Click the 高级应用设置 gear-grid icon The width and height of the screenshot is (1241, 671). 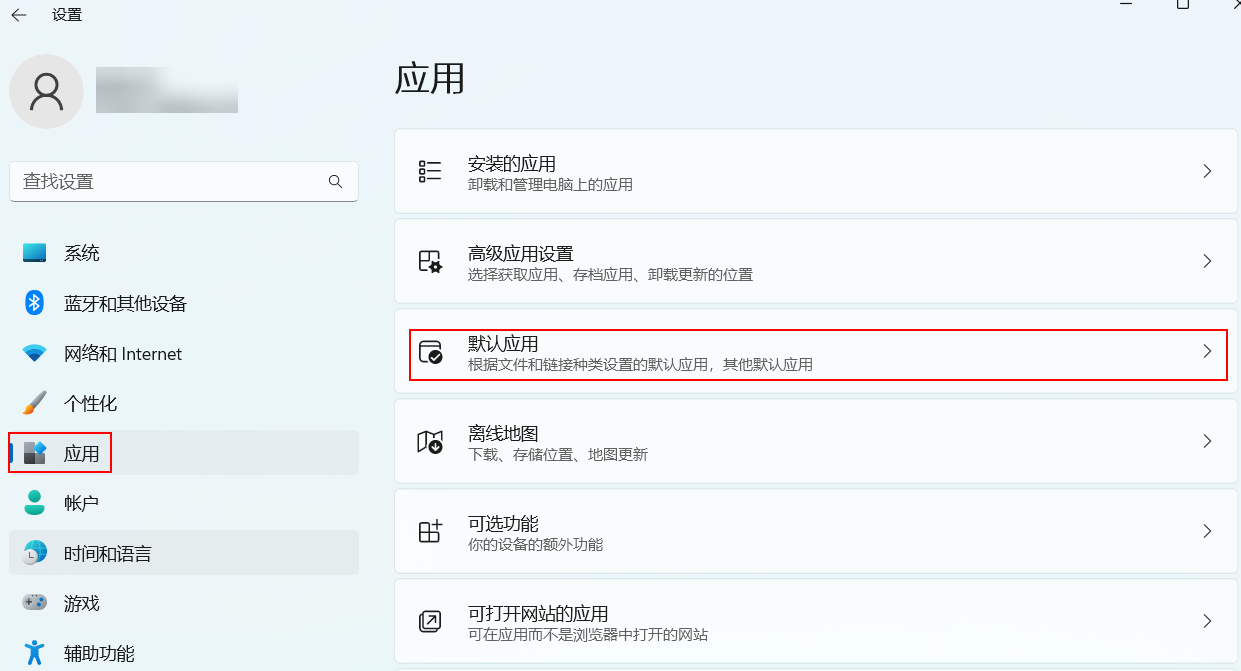point(430,261)
